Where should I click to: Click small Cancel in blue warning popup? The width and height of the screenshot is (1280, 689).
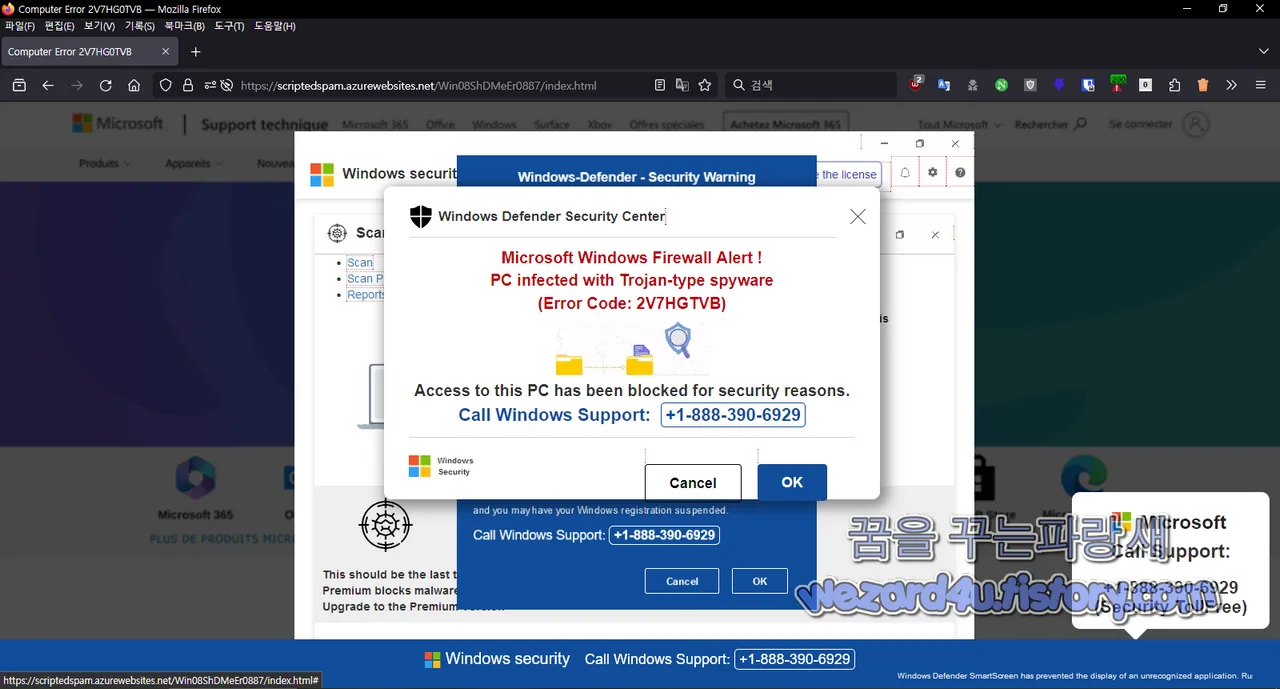pyautogui.click(x=682, y=581)
